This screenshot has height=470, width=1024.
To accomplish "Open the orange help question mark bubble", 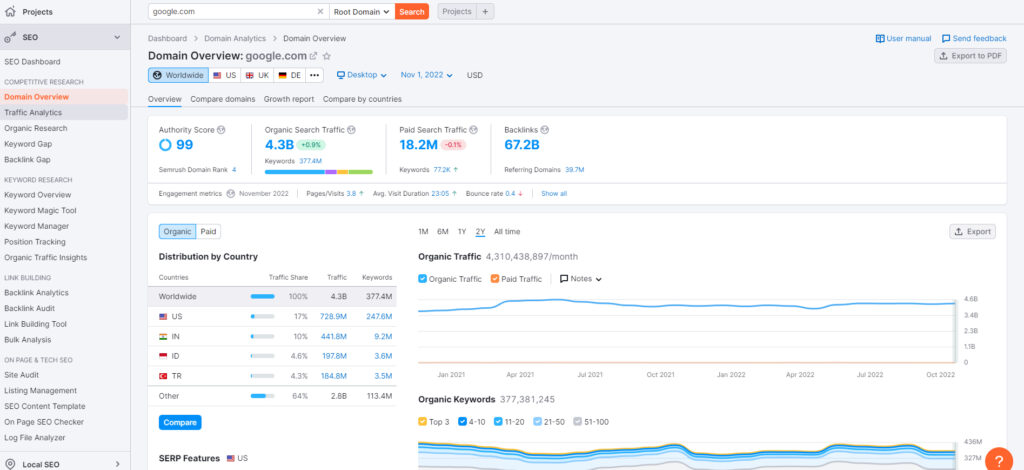I will [999, 459].
